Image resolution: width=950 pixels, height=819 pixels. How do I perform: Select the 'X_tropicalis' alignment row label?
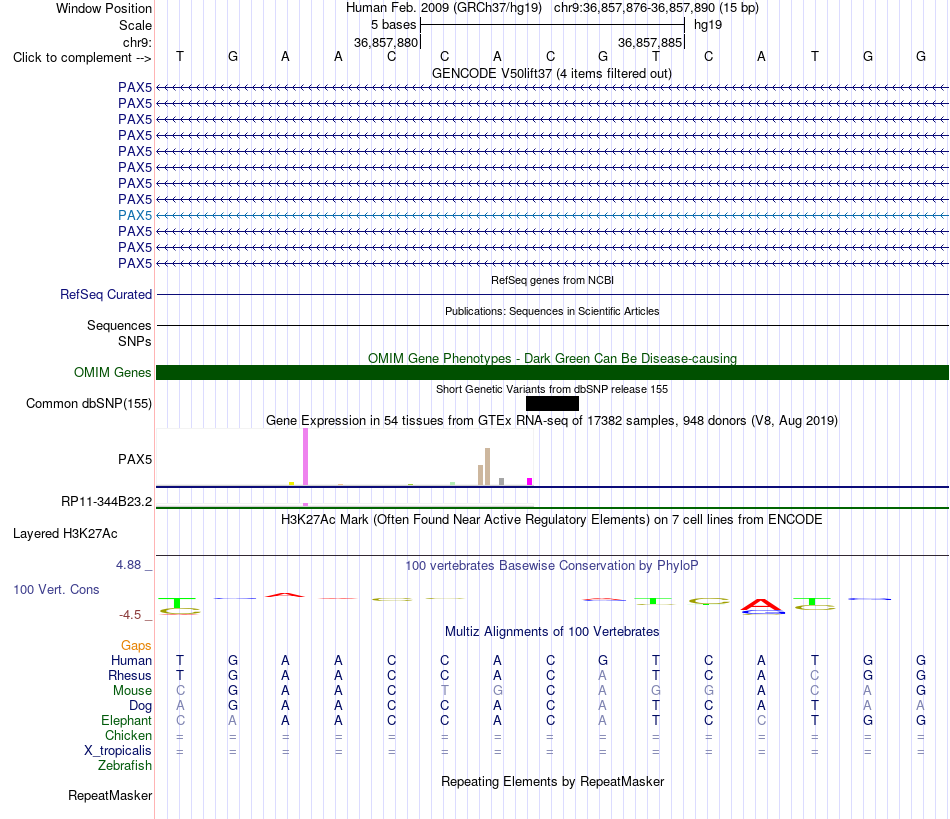(118, 751)
